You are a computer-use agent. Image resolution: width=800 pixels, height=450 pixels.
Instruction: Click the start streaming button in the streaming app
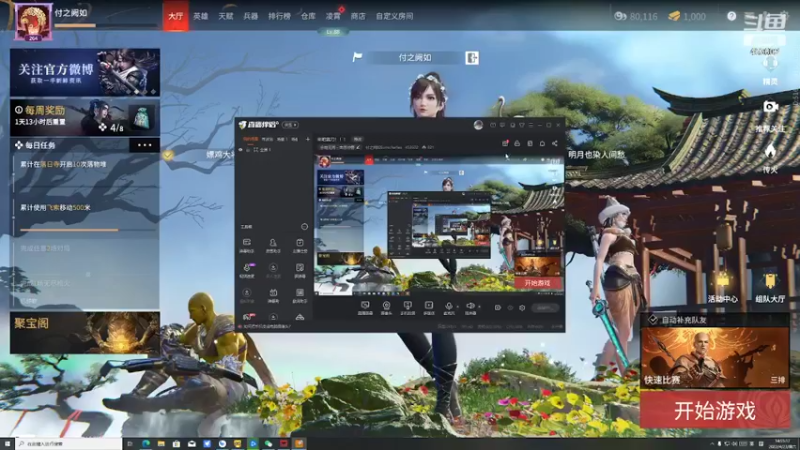point(544,308)
